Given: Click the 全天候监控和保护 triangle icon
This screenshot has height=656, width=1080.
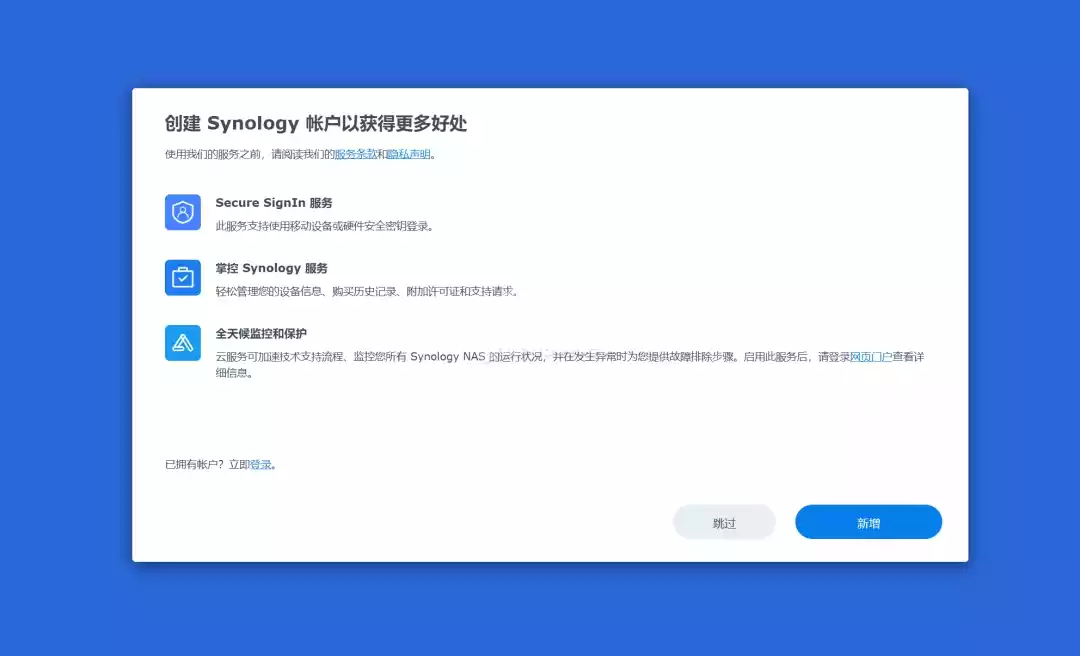Looking at the screenshot, I should click(x=183, y=343).
